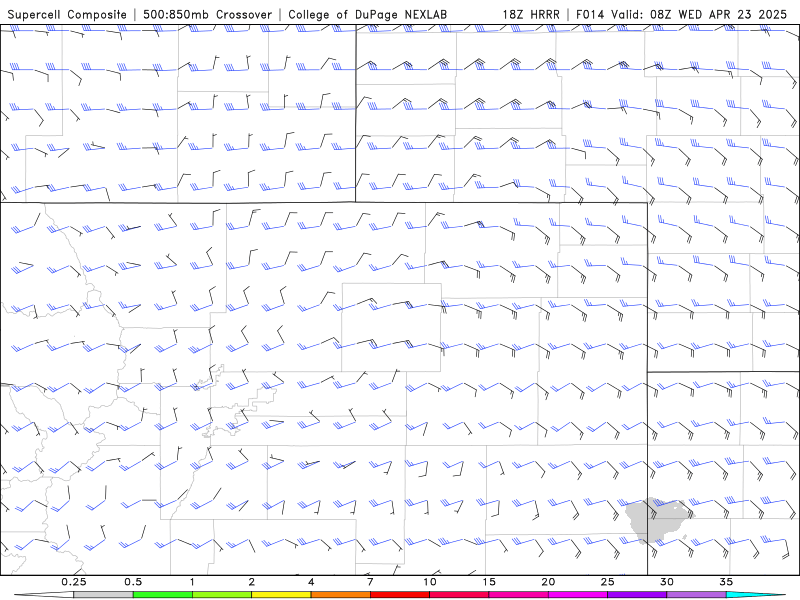Click the legend value 35
The height and width of the screenshot is (600, 800).
point(726,582)
